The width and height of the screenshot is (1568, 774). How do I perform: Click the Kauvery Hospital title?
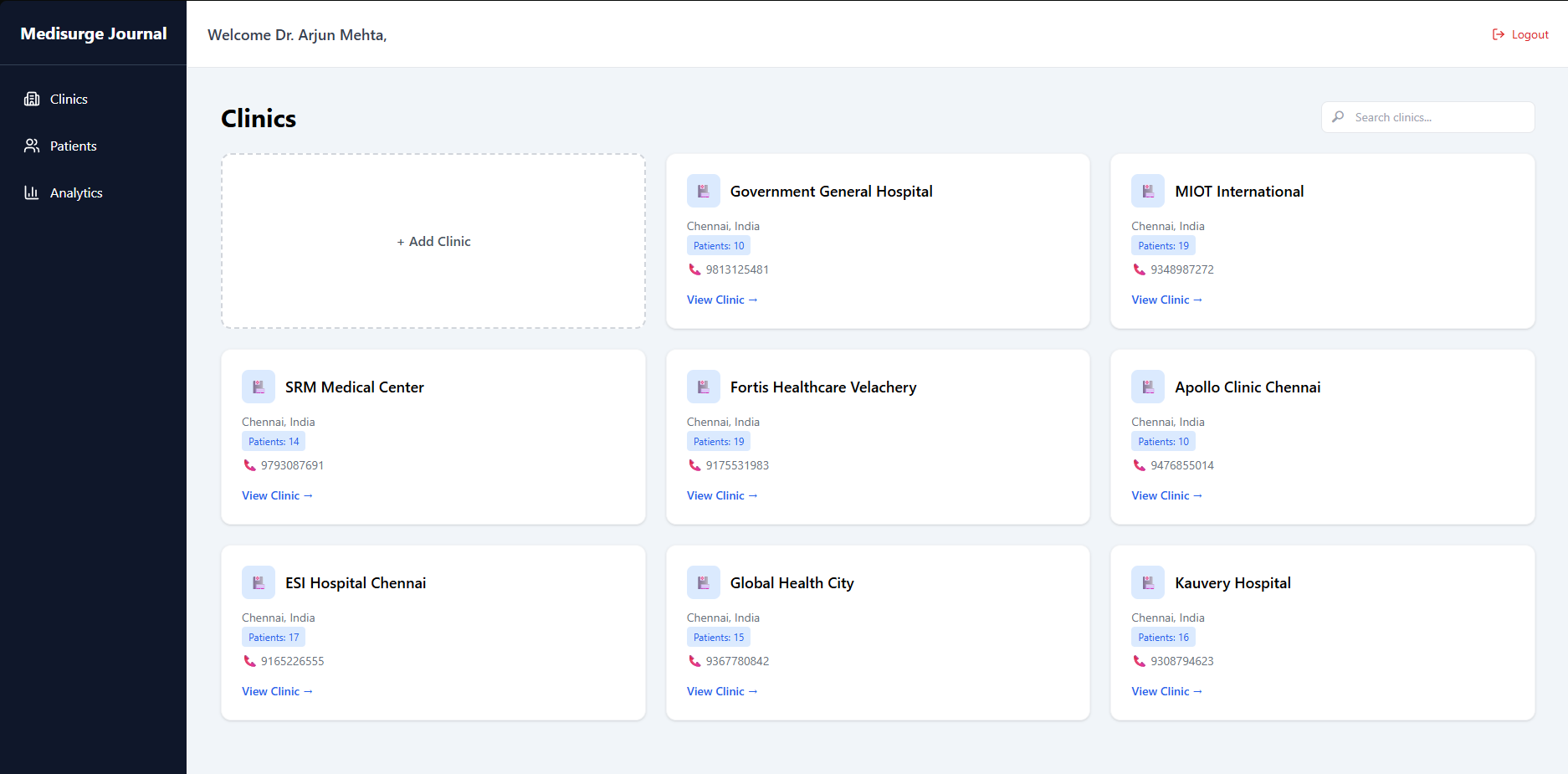(1232, 583)
